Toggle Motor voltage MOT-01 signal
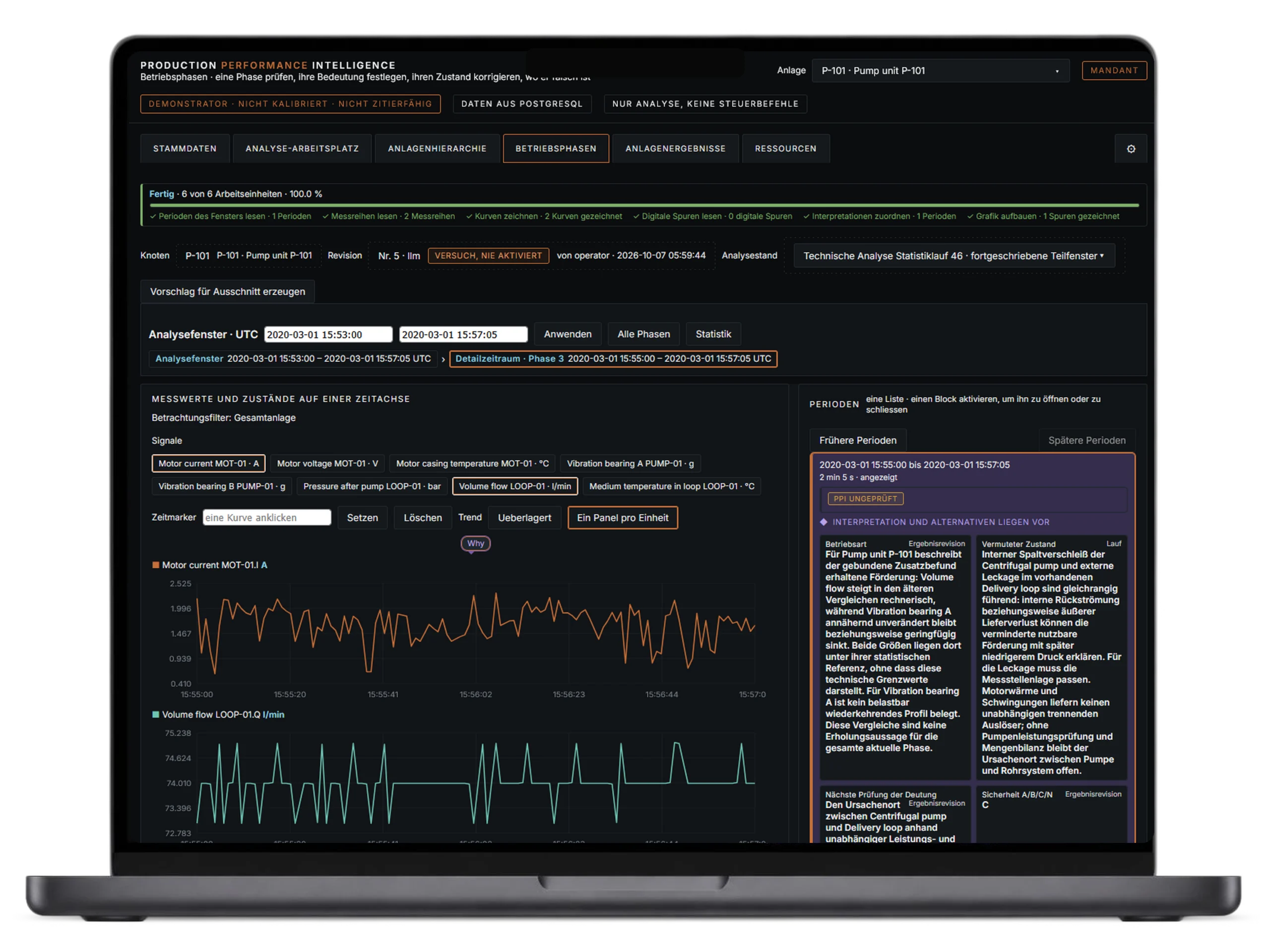Image resolution: width=1270 pixels, height=952 pixels. coord(327,463)
